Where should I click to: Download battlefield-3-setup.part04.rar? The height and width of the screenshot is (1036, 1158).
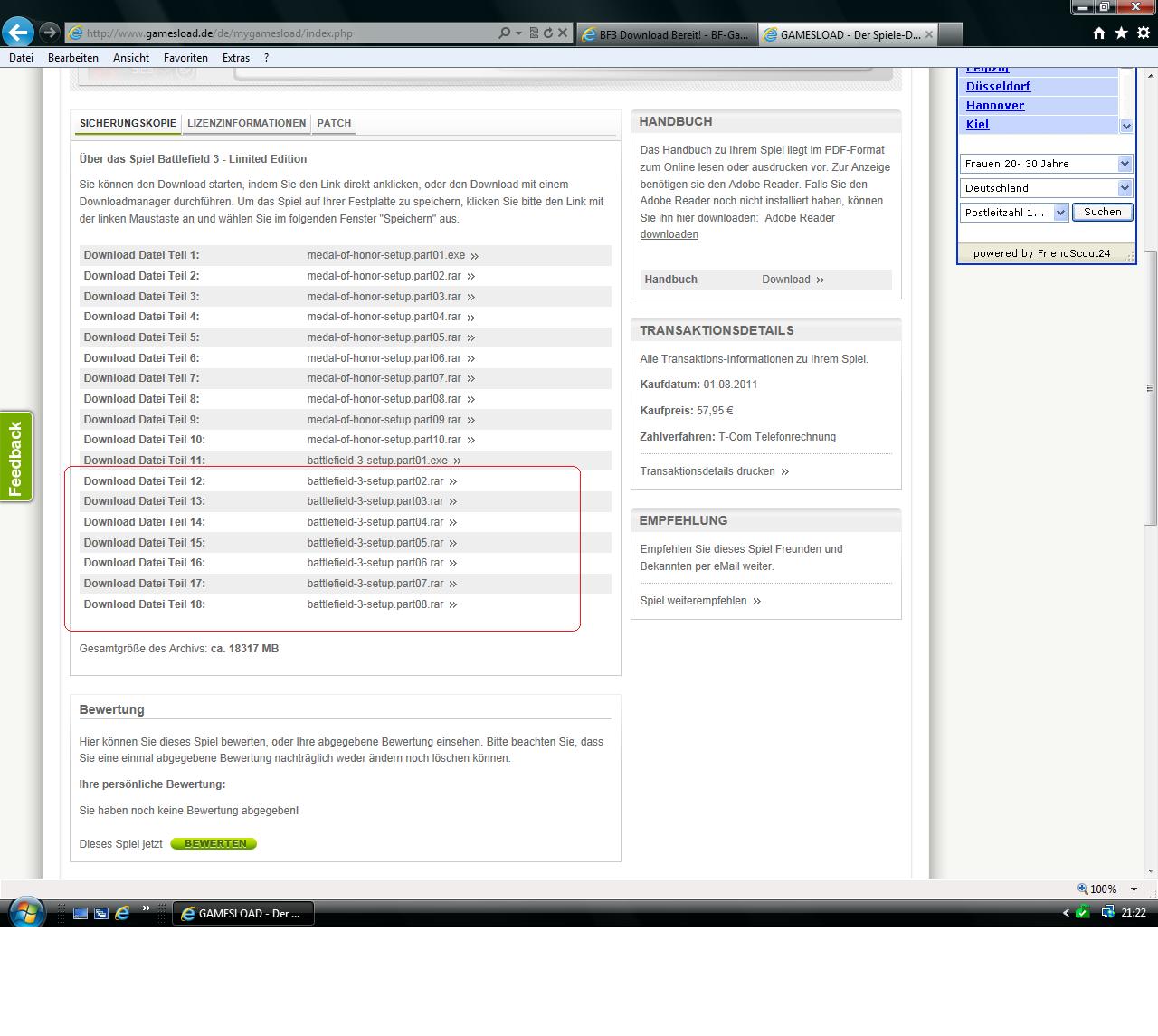coord(382,522)
